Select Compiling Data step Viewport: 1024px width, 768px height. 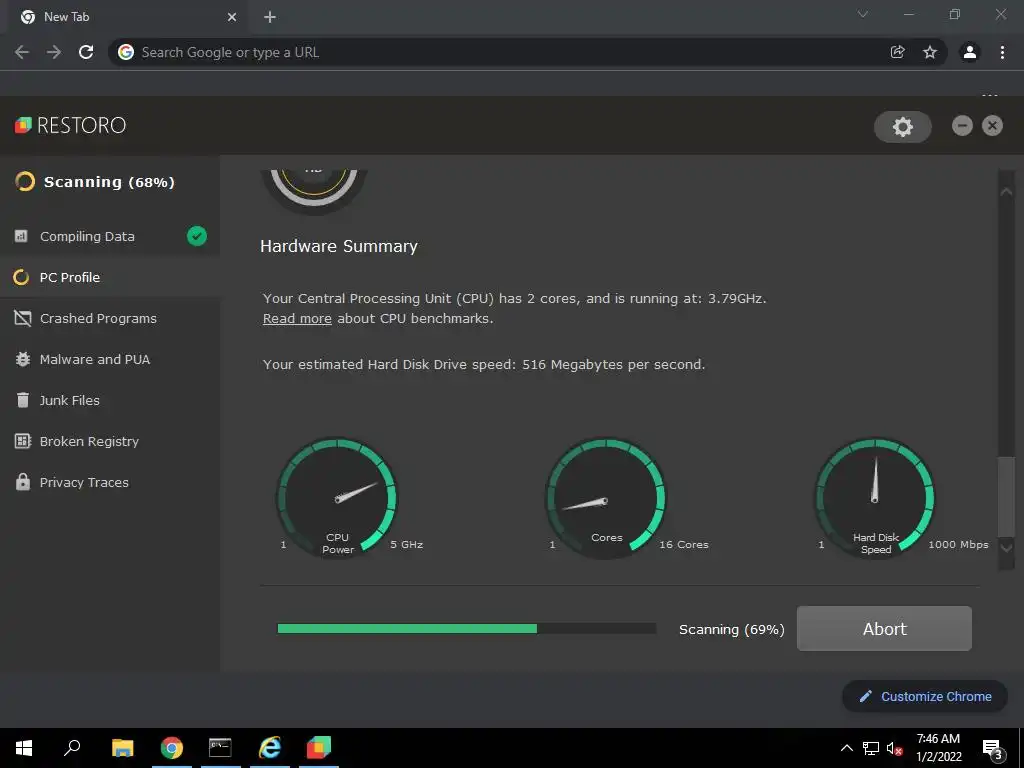click(110, 236)
